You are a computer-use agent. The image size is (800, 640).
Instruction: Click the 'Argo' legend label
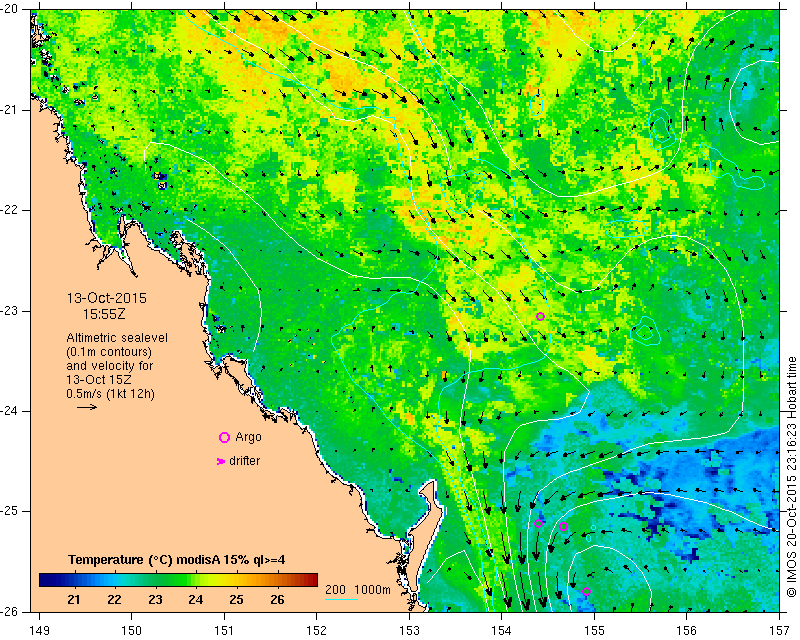tap(248, 437)
